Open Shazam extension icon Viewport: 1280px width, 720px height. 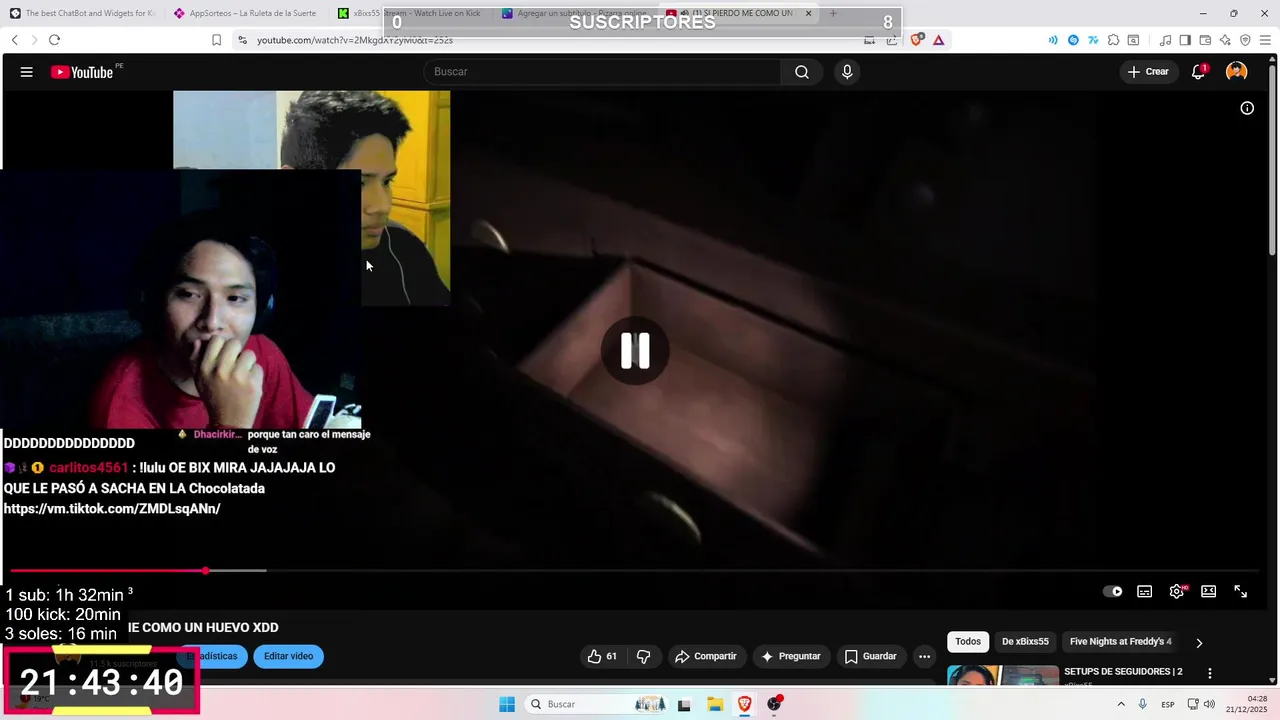(x=1073, y=40)
